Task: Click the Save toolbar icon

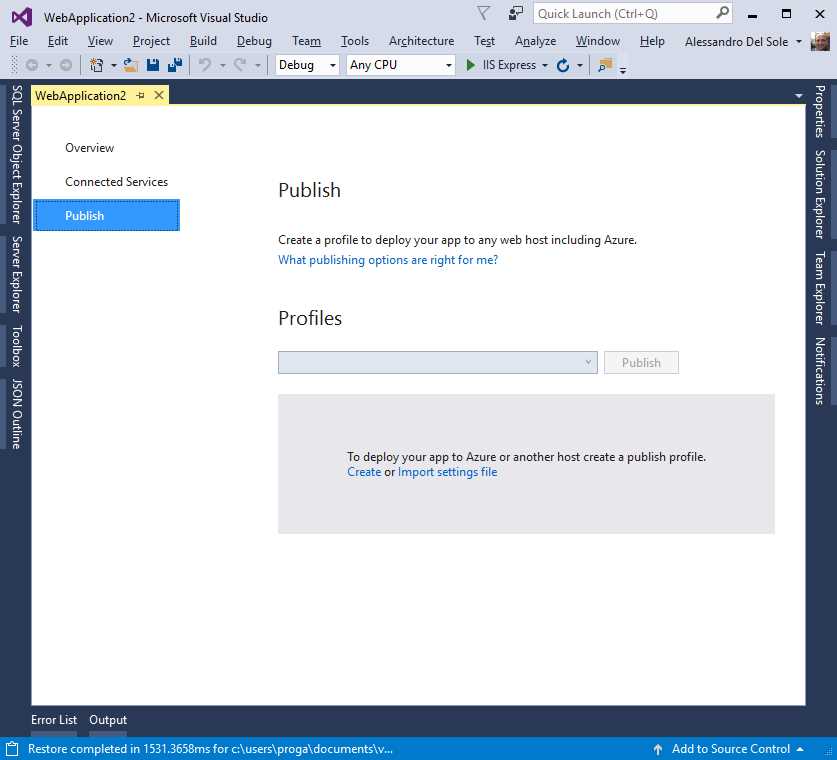Action: coord(152,64)
